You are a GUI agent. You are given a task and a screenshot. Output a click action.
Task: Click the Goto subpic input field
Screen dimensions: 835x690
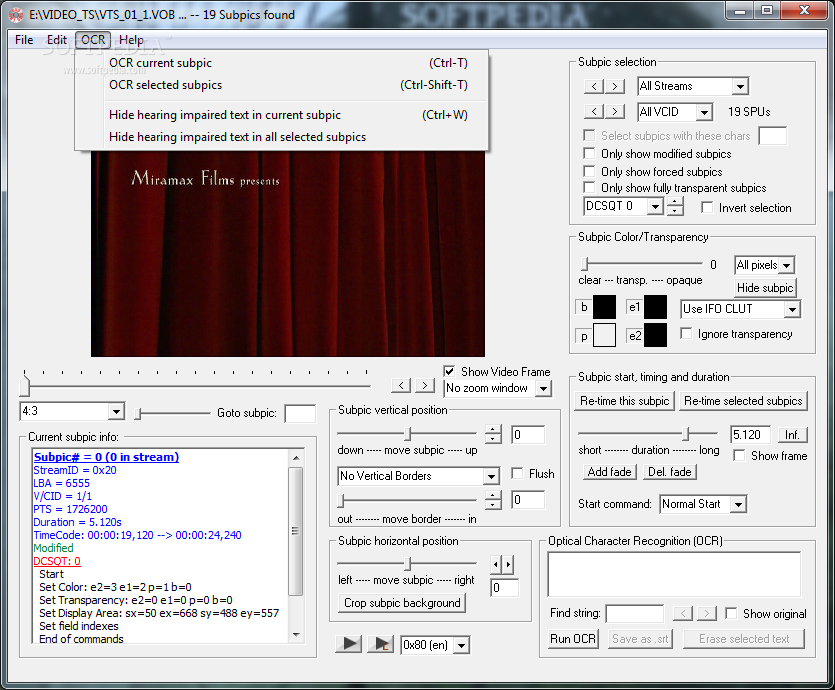[x=300, y=413]
